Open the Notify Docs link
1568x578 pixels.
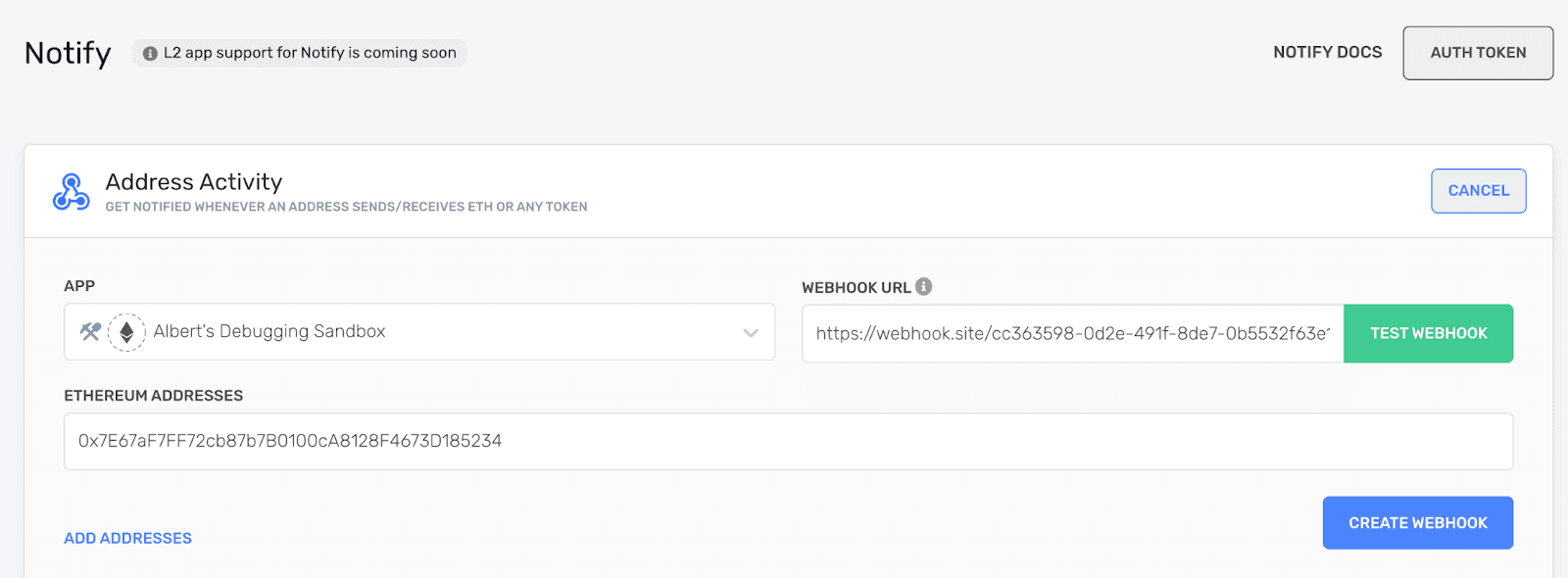1327,53
